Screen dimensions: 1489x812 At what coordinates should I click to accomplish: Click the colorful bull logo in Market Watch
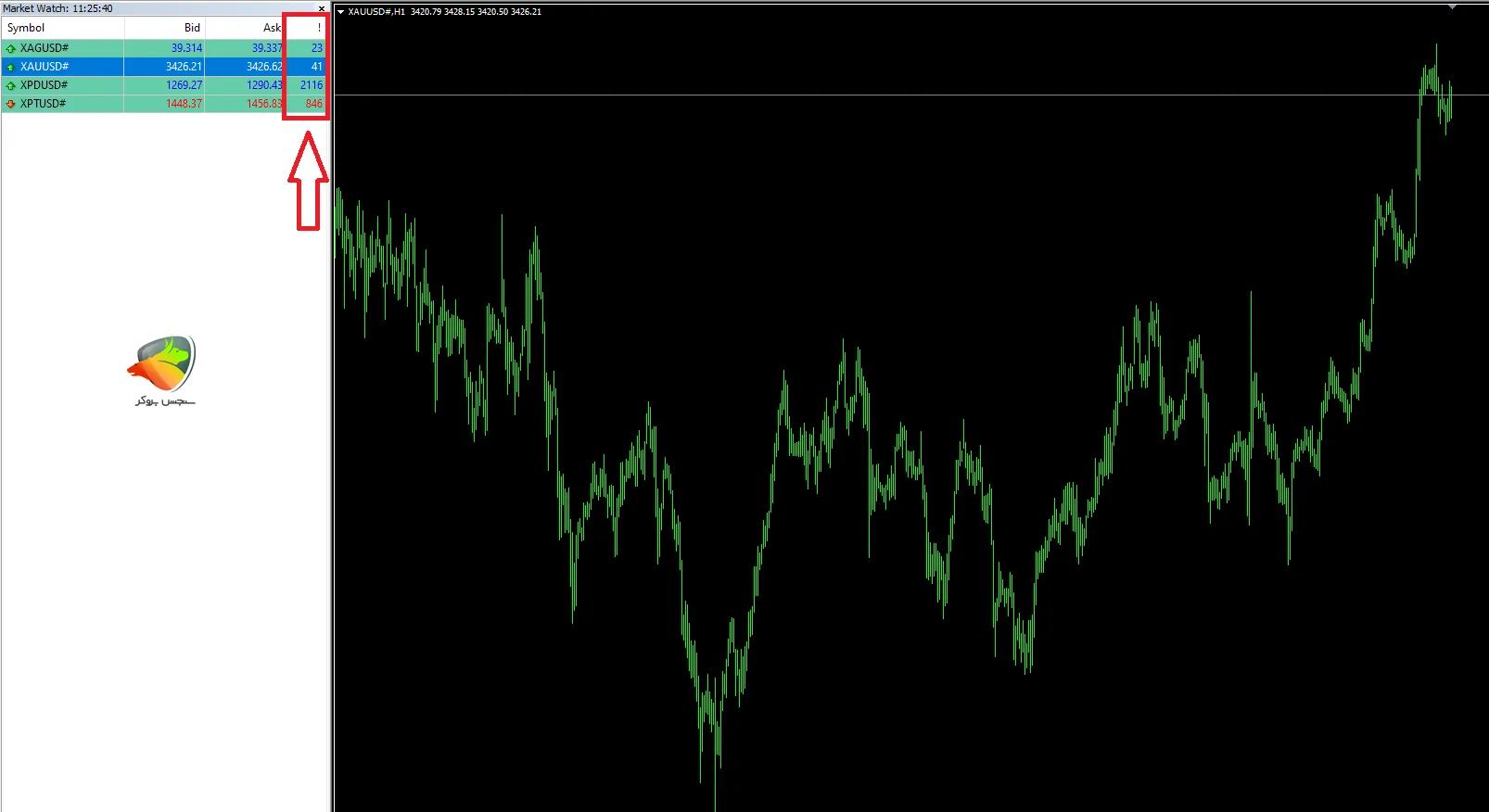(164, 363)
